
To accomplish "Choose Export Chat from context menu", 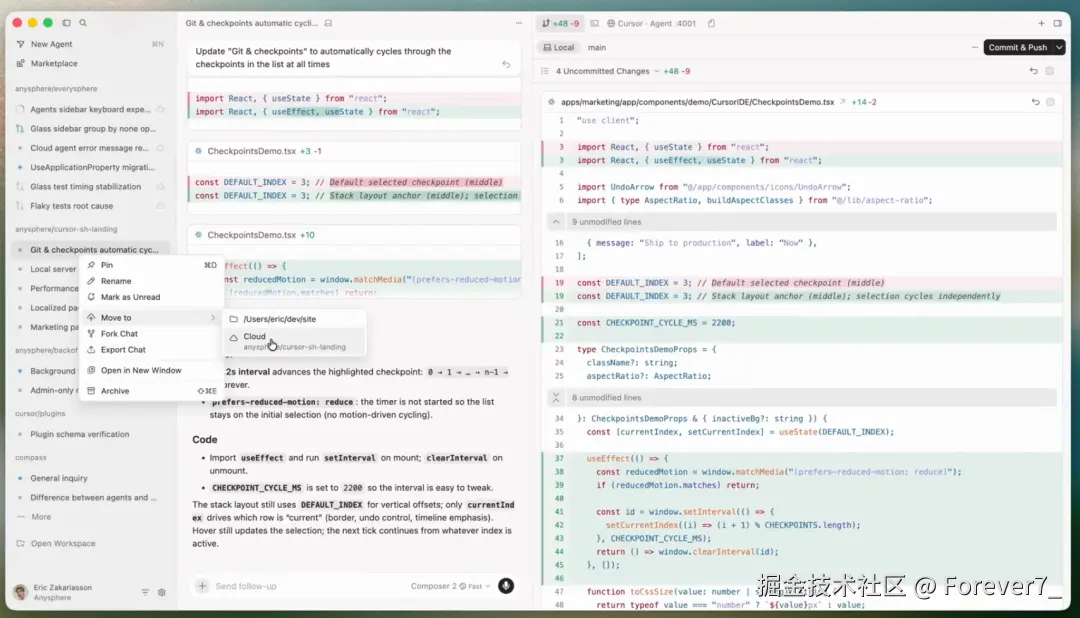I will click(x=152, y=350).
